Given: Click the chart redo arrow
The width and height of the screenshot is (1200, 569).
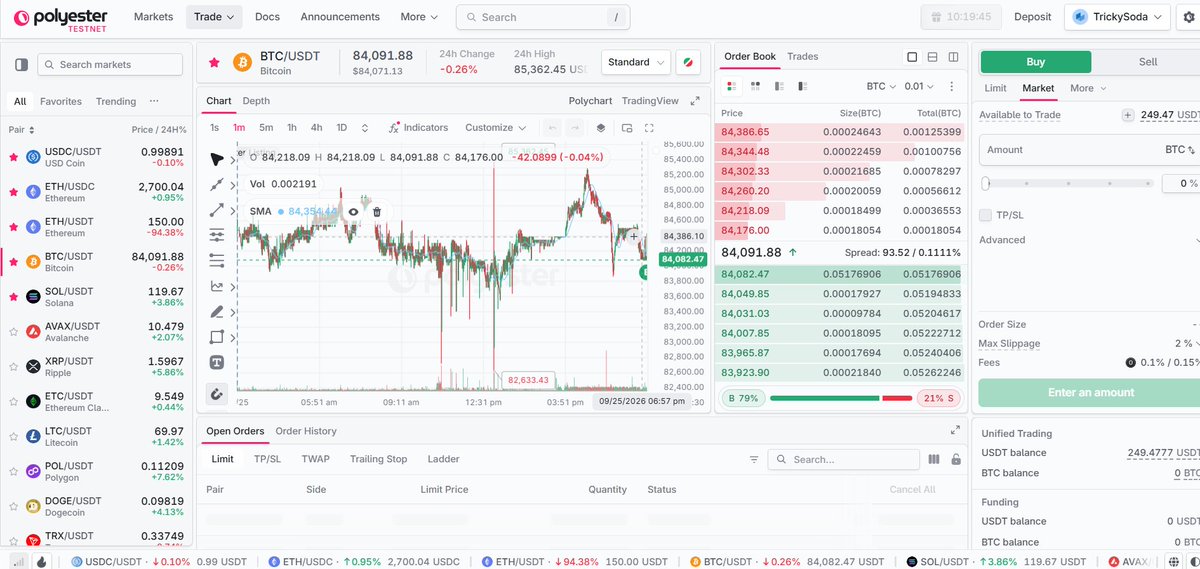Looking at the screenshot, I should click(574, 128).
